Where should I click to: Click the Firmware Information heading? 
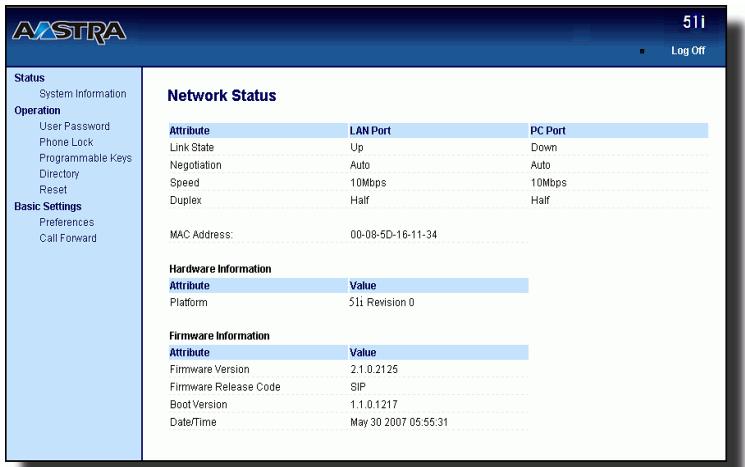click(219, 336)
